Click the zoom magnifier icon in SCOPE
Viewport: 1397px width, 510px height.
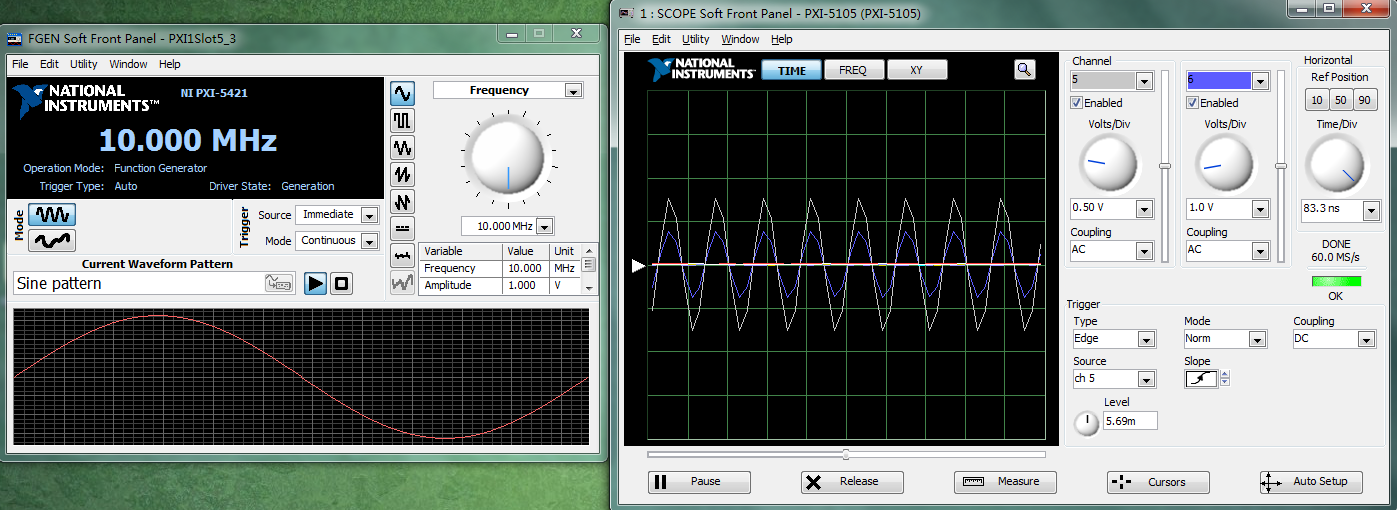coord(1025,69)
